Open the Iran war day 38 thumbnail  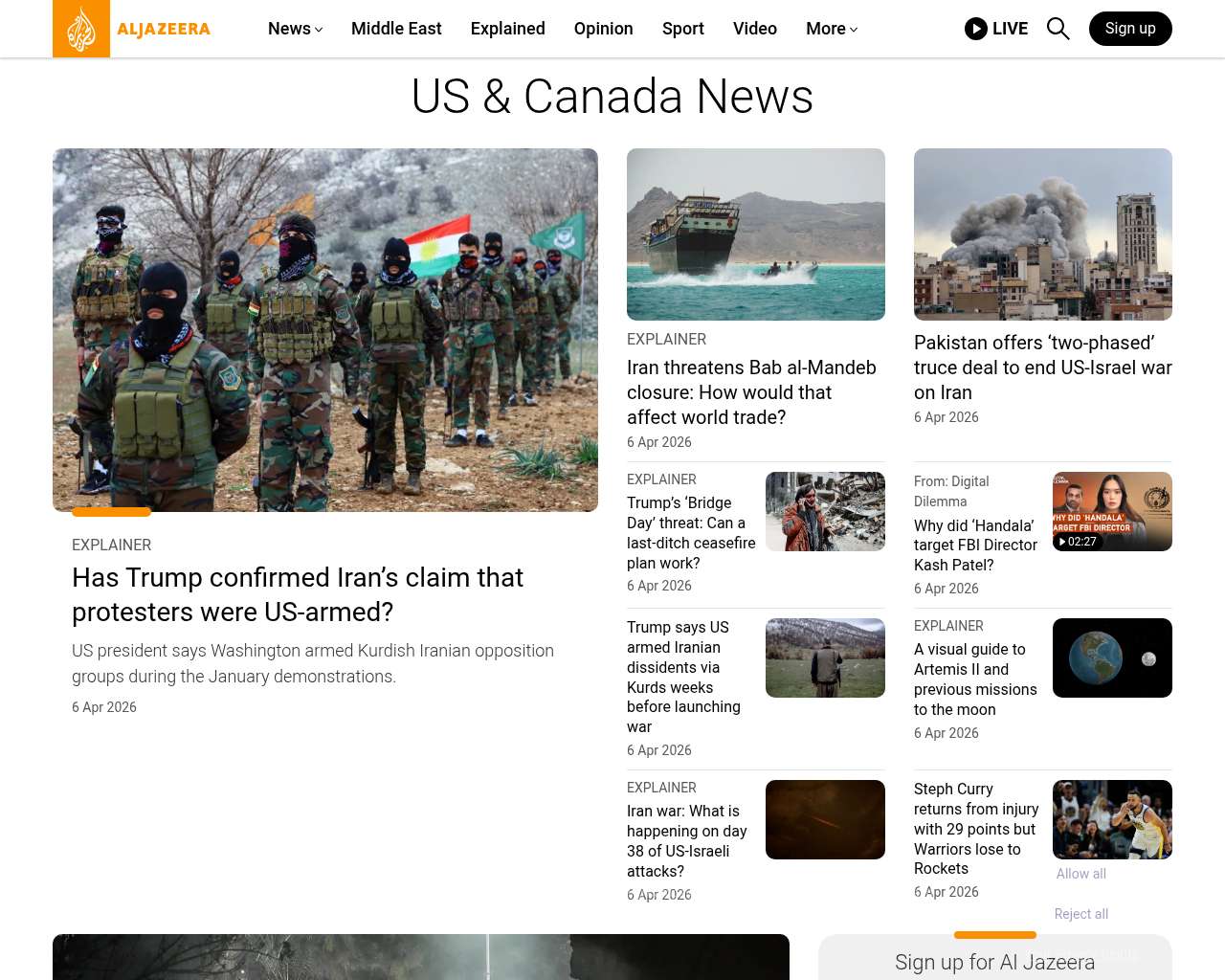825,819
